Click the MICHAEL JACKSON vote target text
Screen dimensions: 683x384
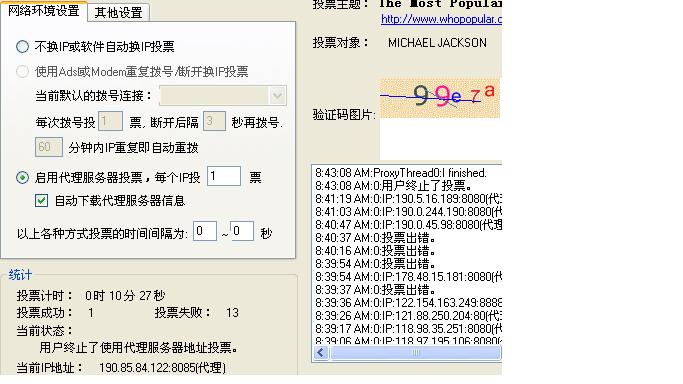[437, 43]
